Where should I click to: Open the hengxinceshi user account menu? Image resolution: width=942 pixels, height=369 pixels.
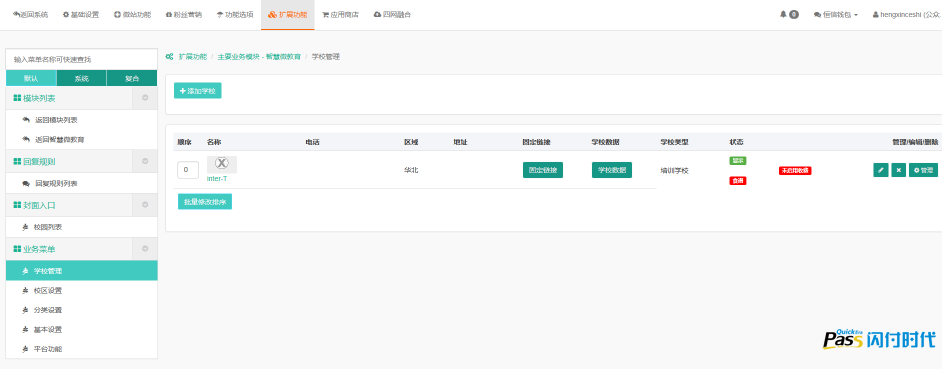coord(907,14)
